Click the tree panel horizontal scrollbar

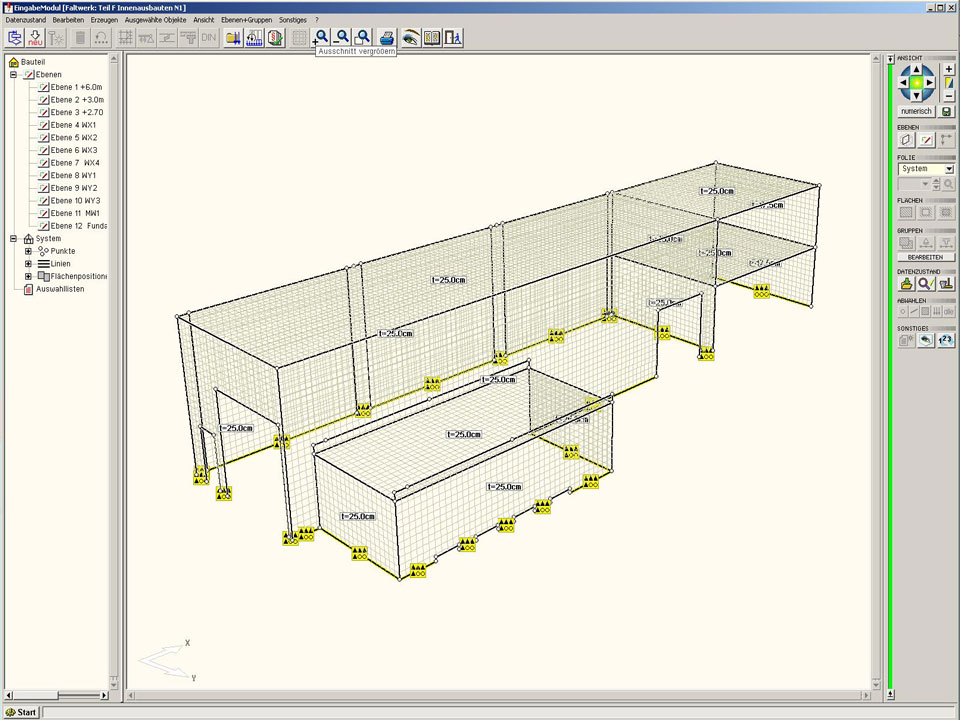coord(58,695)
